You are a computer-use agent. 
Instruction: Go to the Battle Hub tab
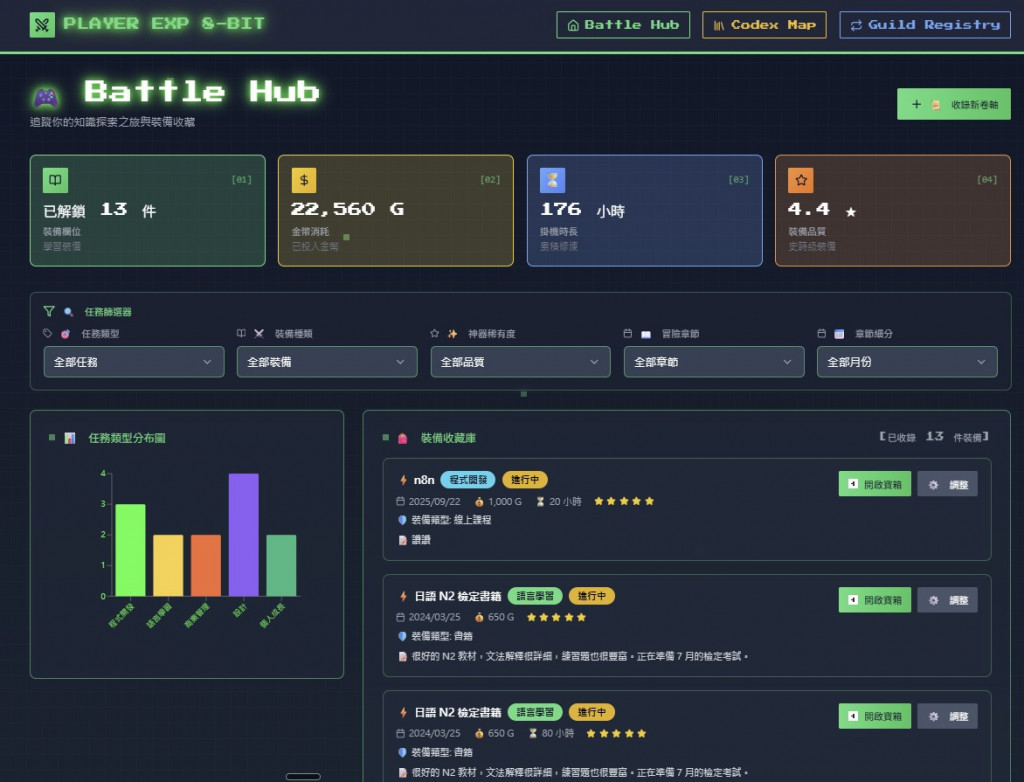[623, 25]
